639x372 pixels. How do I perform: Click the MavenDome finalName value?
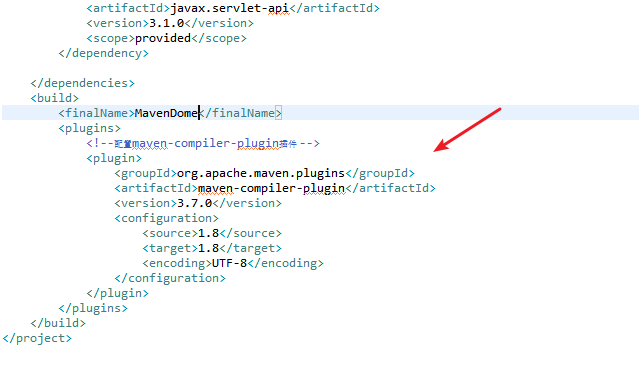[x=166, y=113]
